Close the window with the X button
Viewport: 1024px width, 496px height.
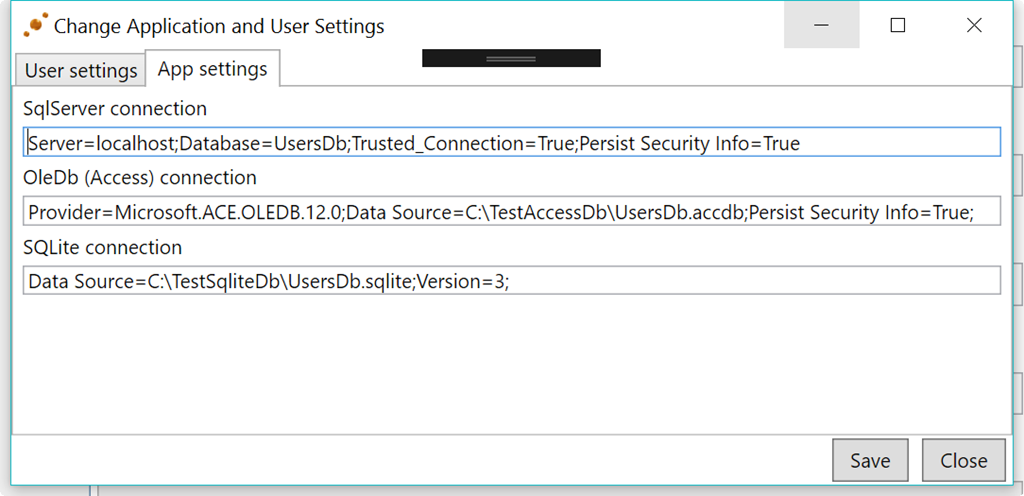(974, 26)
